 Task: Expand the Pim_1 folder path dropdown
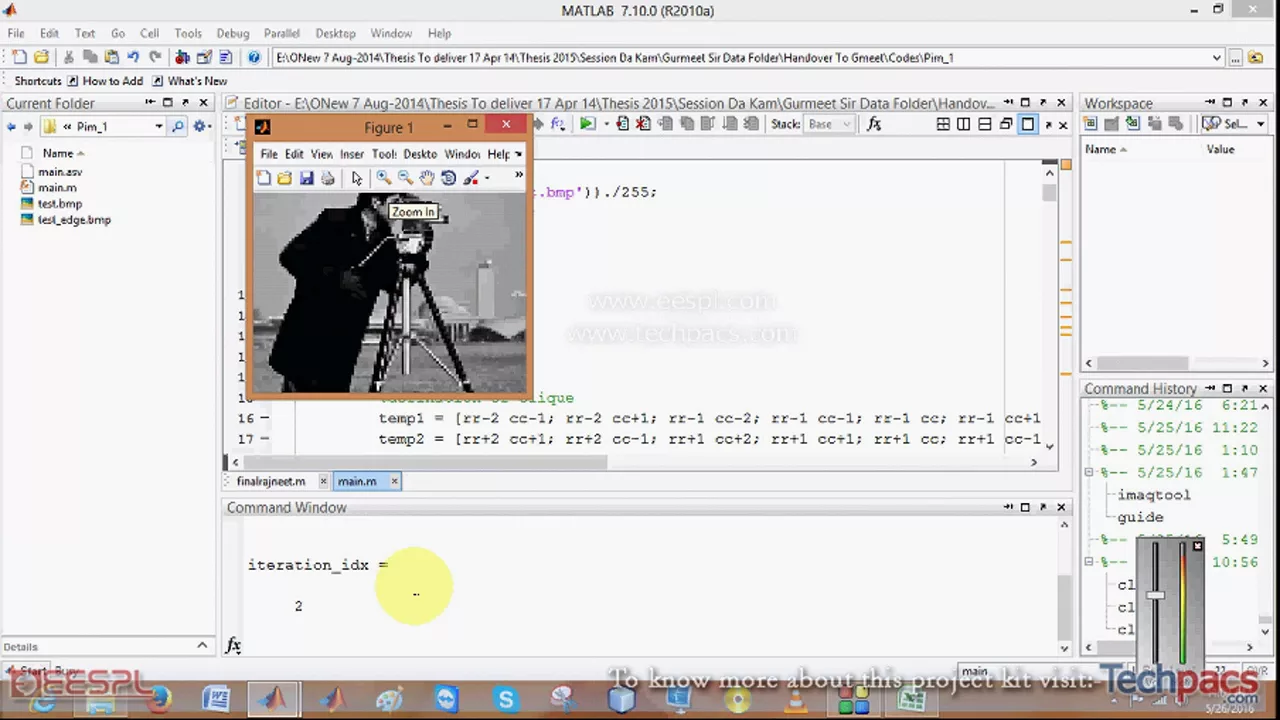click(158, 126)
